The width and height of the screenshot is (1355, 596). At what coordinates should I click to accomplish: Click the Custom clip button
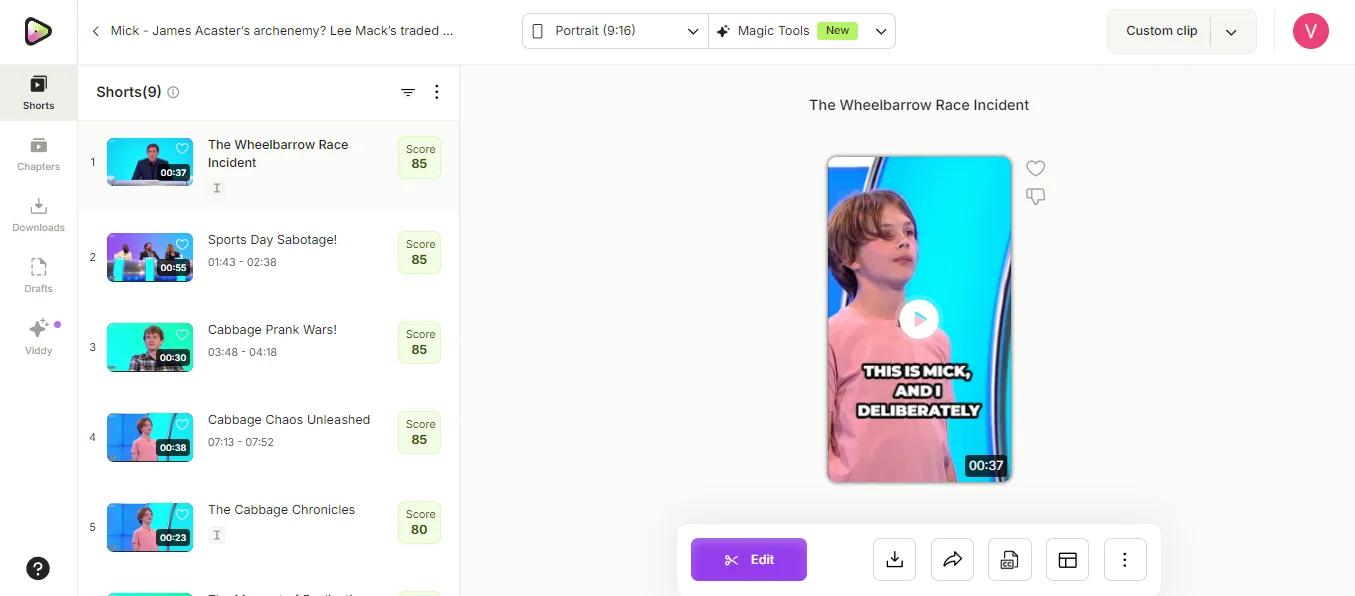1160,31
